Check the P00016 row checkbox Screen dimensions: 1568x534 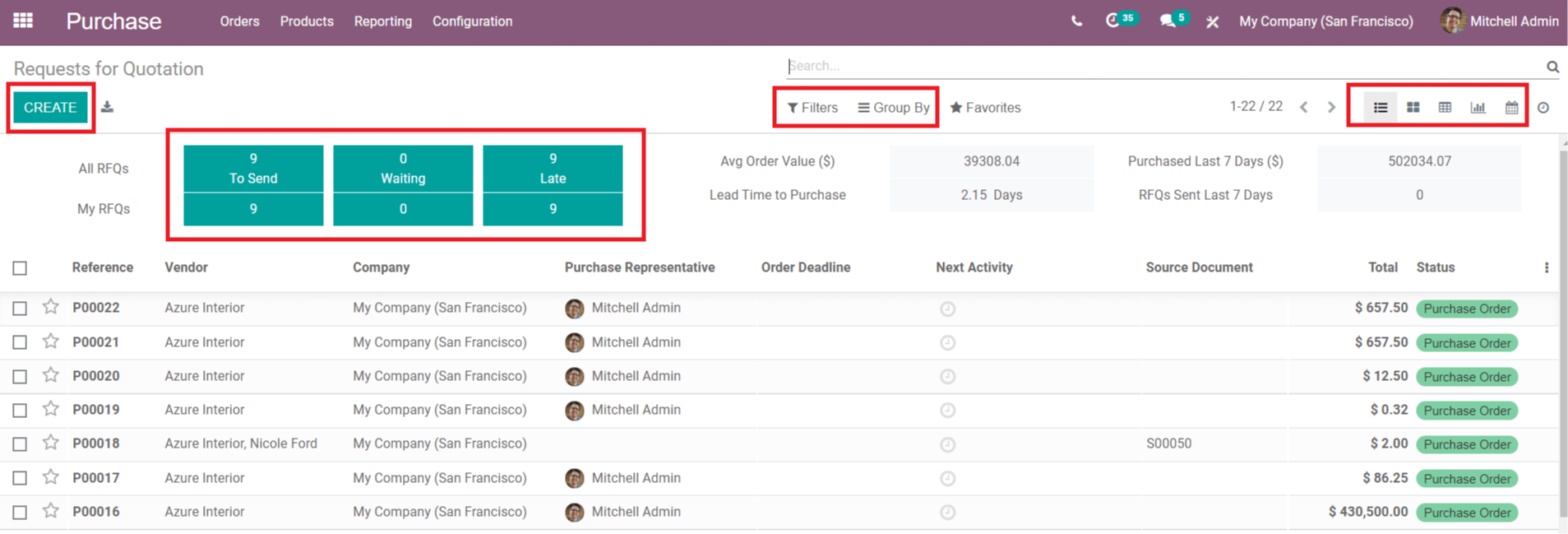tap(20, 513)
